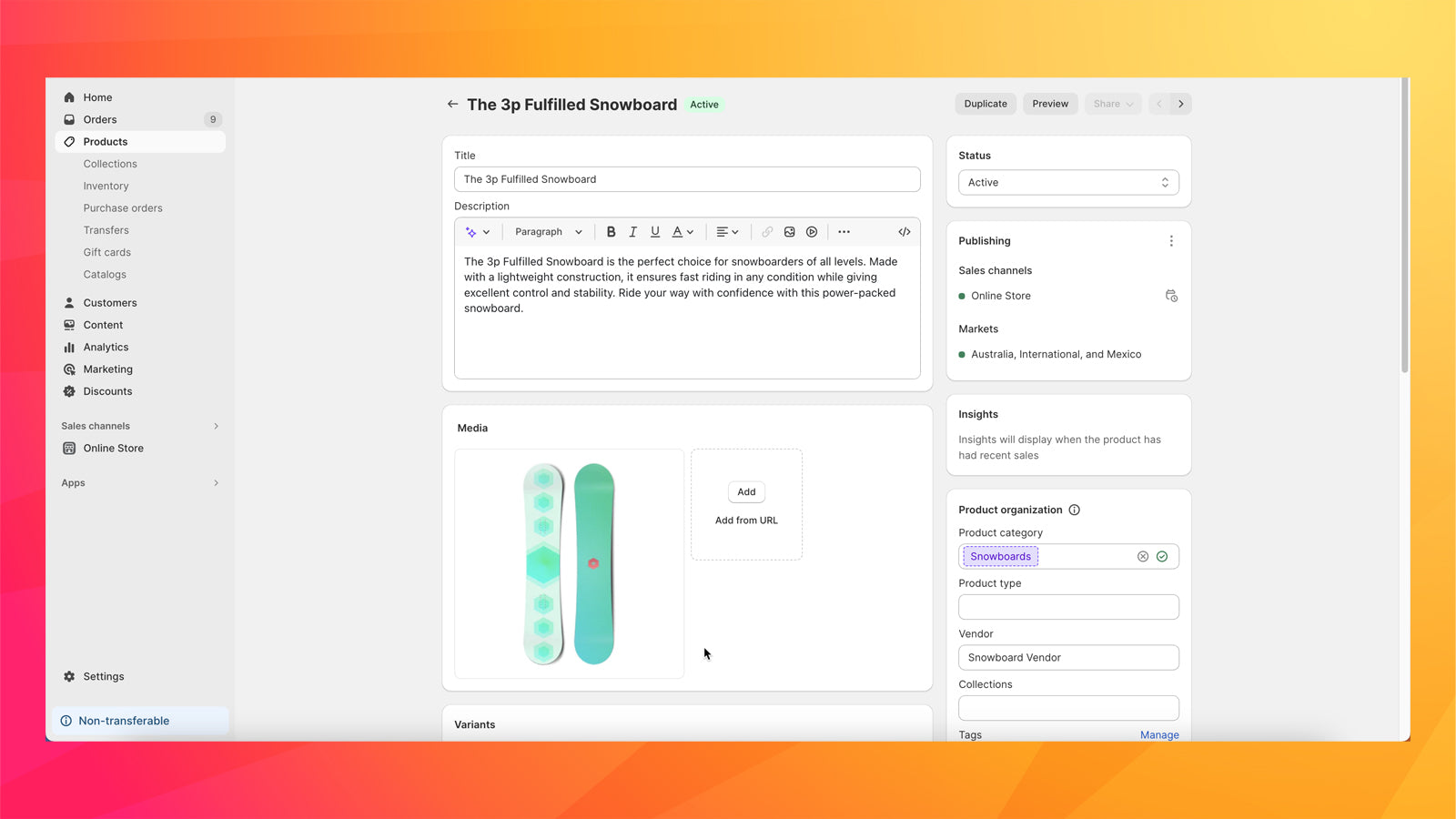Viewport: 1456px width, 819px height.
Task: Underline text in the description editor
Action: point(655,231)
